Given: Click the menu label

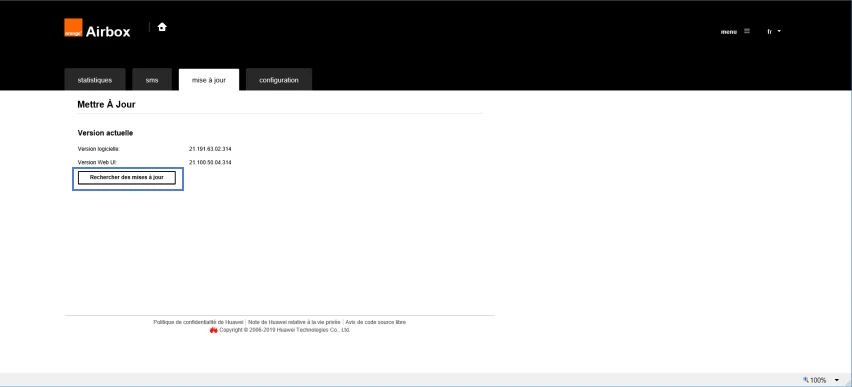Looking at the screenshot, I should pos(729,32).
